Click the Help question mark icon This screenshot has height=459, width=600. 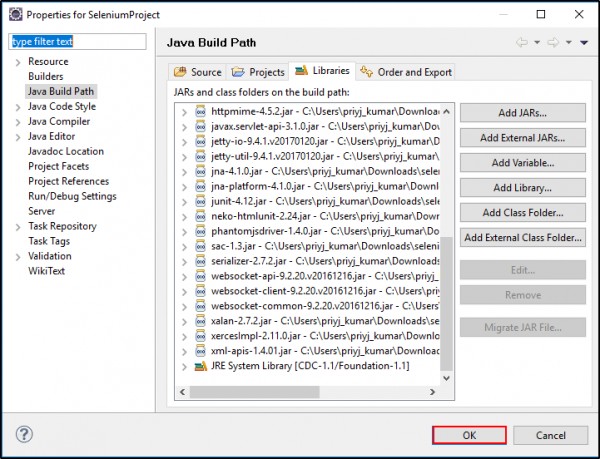pyautogui.click(x=24, y=435)
